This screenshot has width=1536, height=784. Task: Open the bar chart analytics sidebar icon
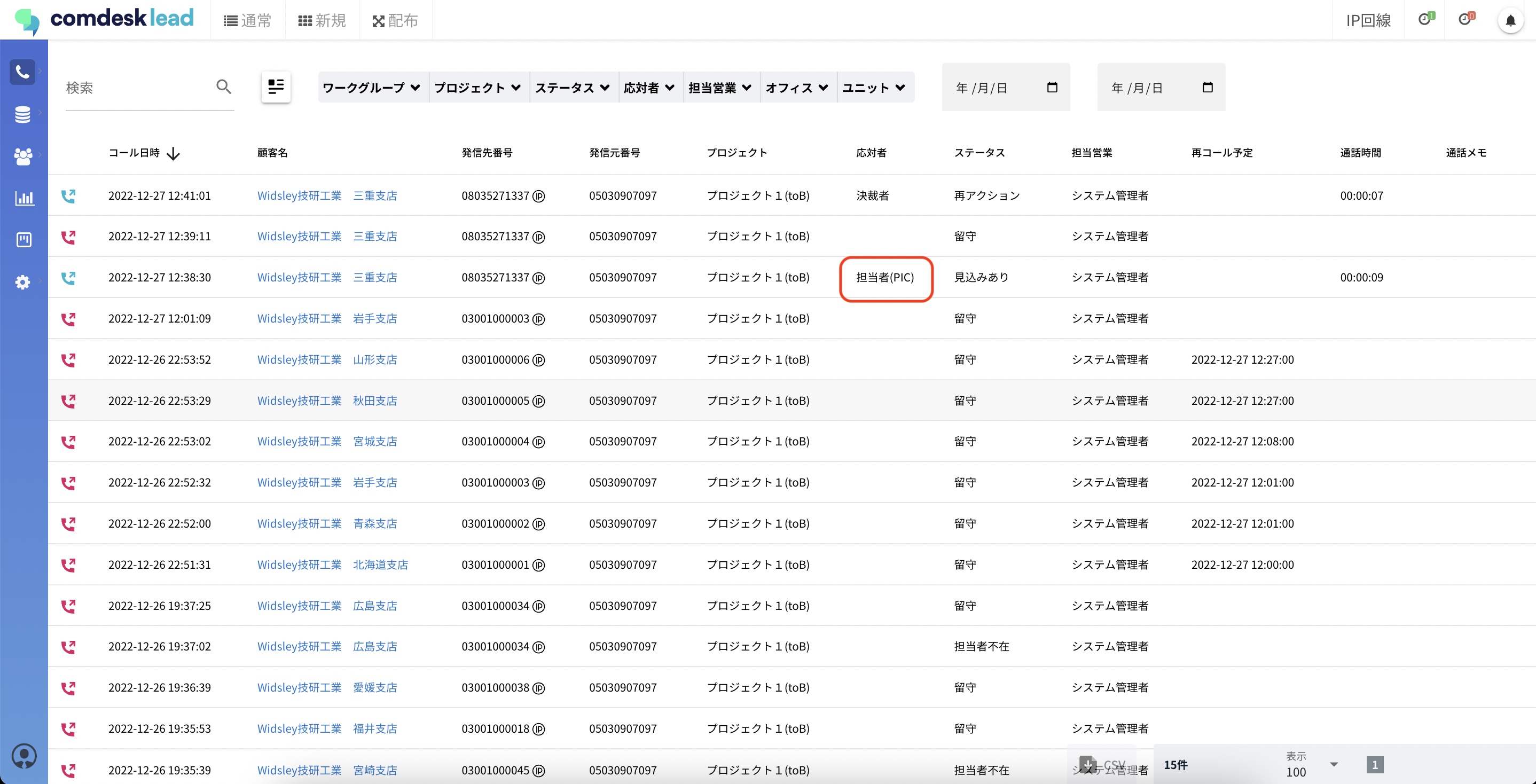coord(24,198)
